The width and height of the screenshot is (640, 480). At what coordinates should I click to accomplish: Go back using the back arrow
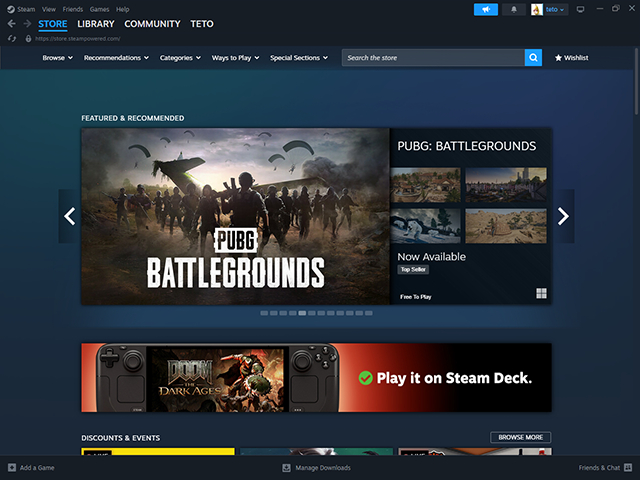(x=12, y=24)
